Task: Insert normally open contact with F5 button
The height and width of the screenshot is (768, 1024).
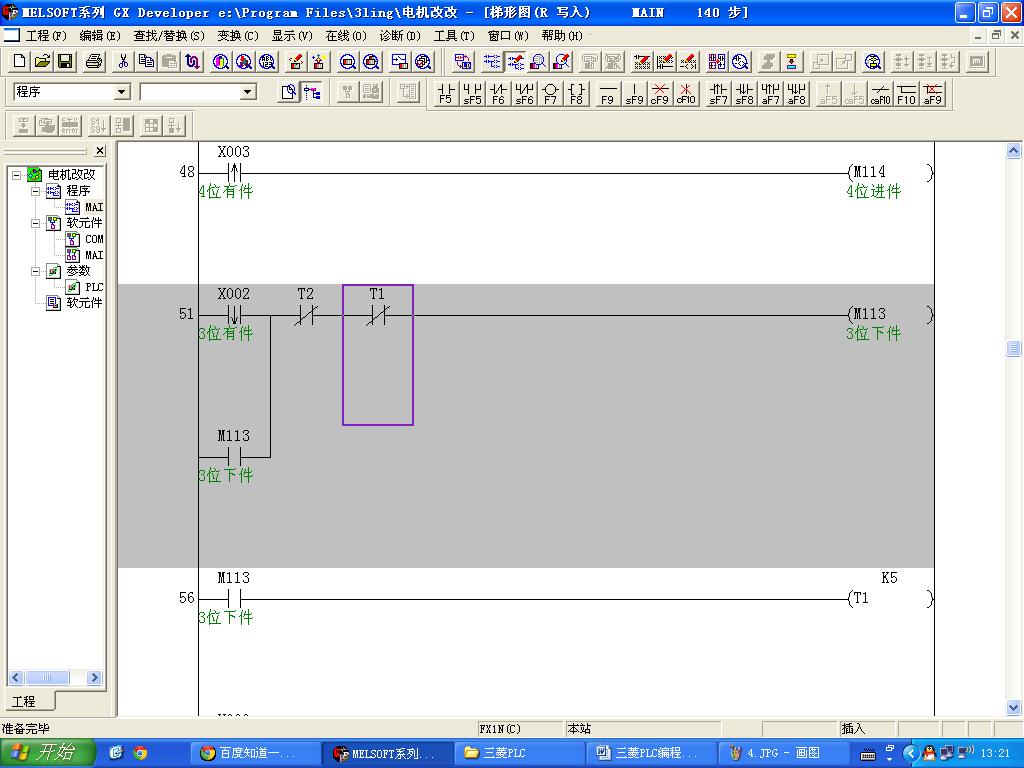Action: click(x=445, y=94)
